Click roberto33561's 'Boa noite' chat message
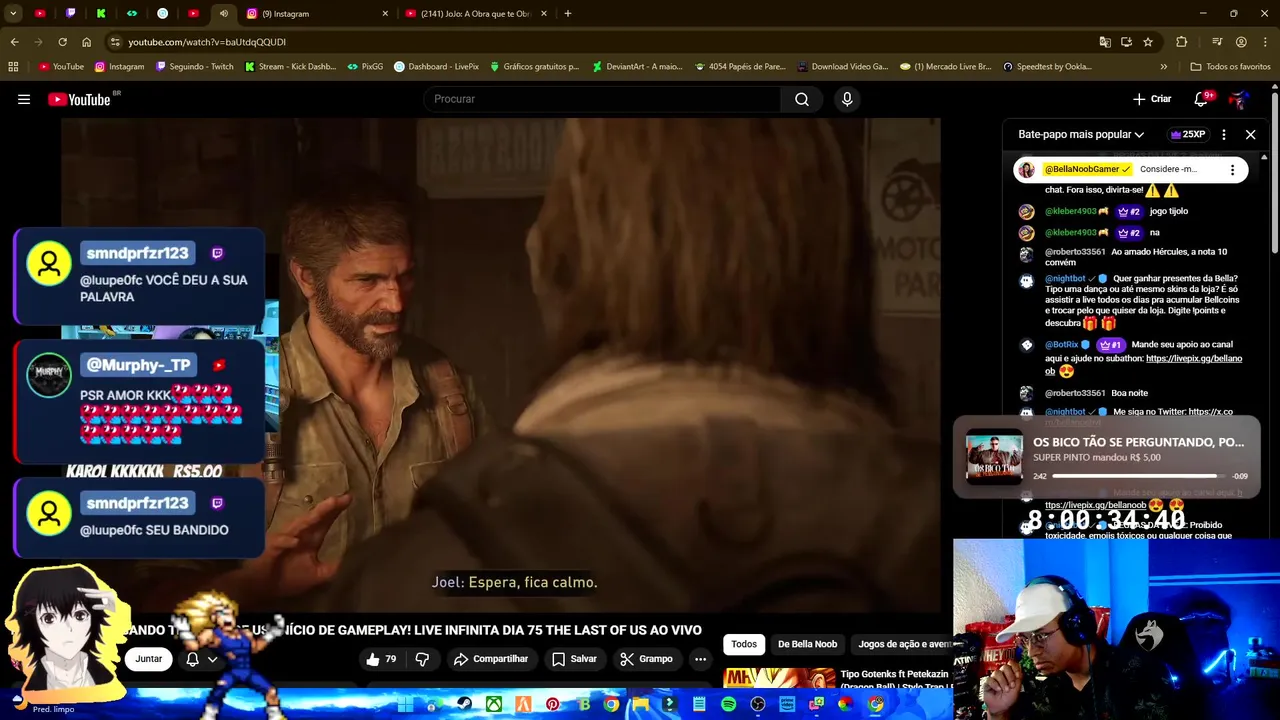1280x720 pixels. click(x=1130, y=394)
